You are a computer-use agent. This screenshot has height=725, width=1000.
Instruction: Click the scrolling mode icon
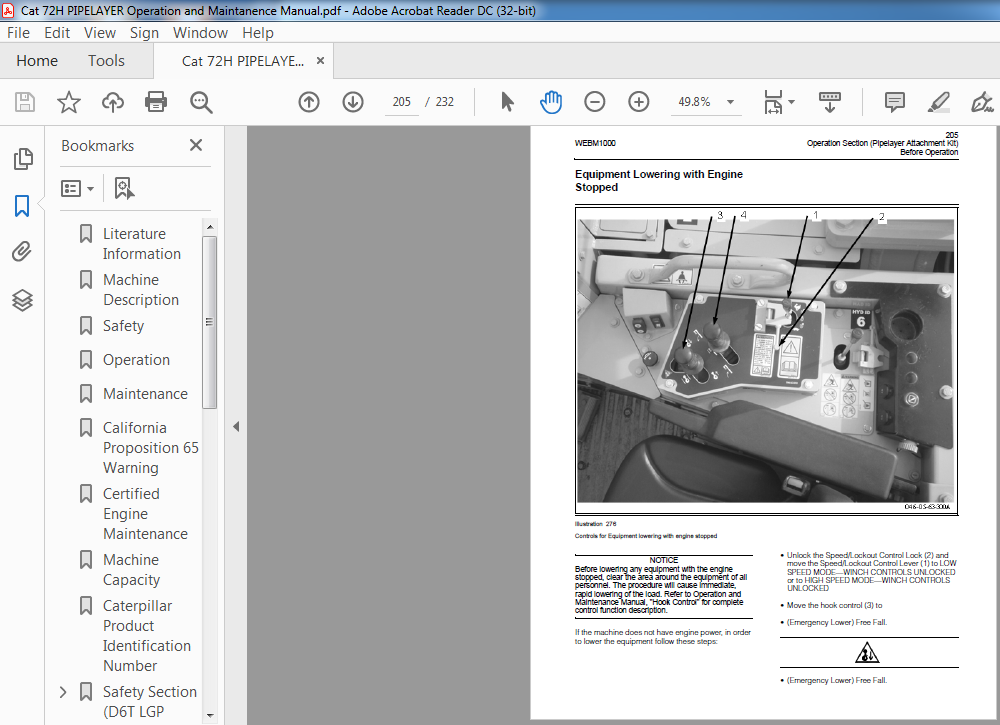click(830, 102)
